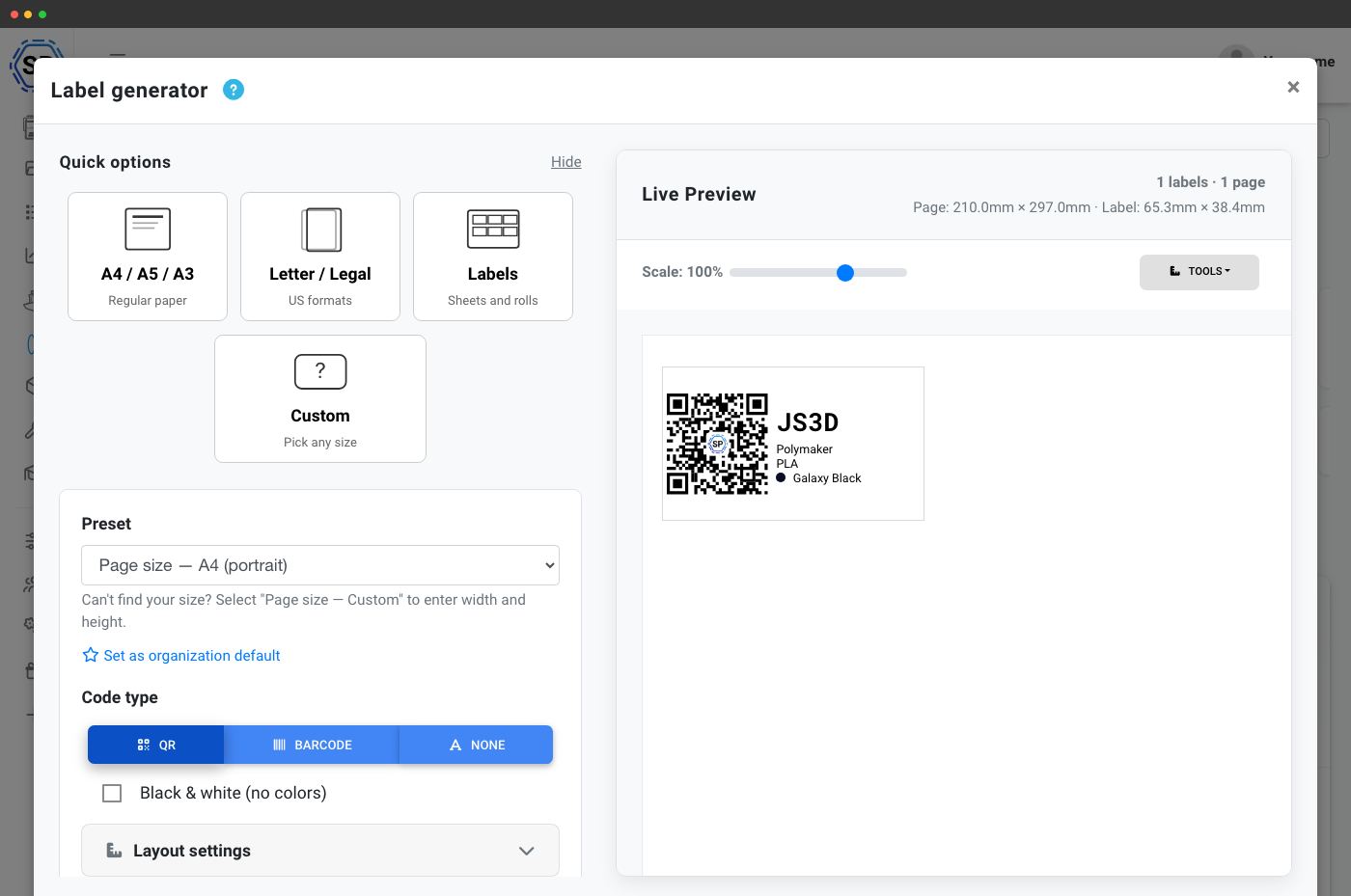Click the QR code in the label preview

[717, 444]
